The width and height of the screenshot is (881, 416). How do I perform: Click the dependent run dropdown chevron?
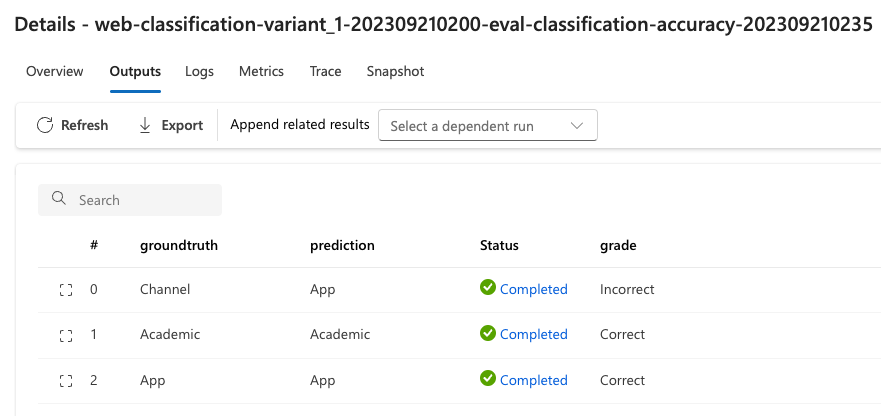(576, 126)
